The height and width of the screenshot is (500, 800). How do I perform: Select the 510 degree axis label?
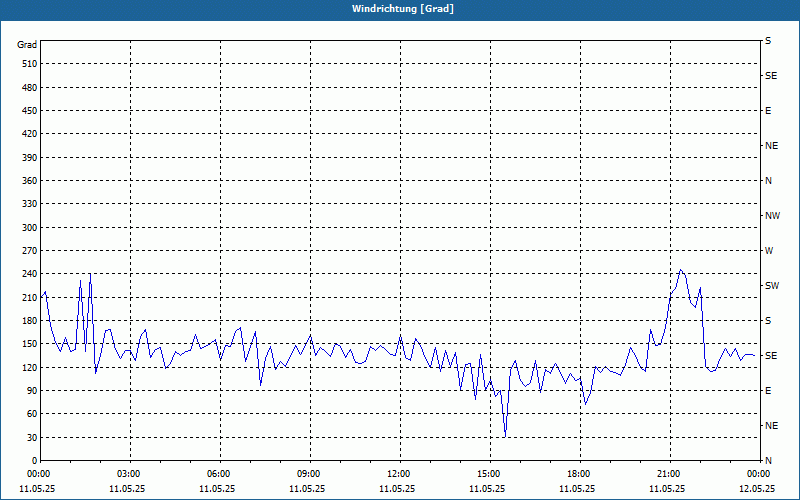(30, 64)
